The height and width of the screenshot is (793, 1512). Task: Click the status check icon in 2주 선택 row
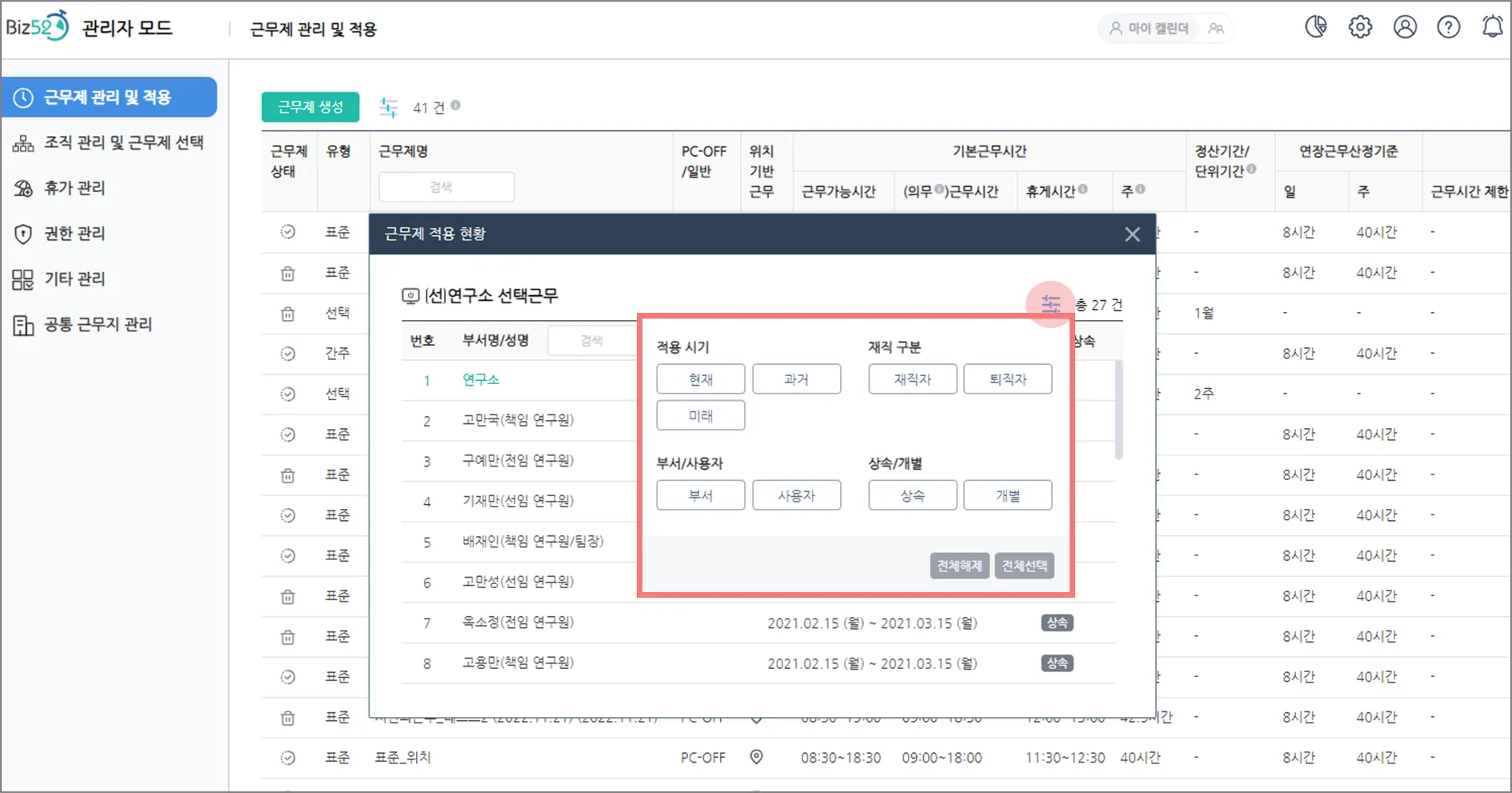click(x=288, y=394)
